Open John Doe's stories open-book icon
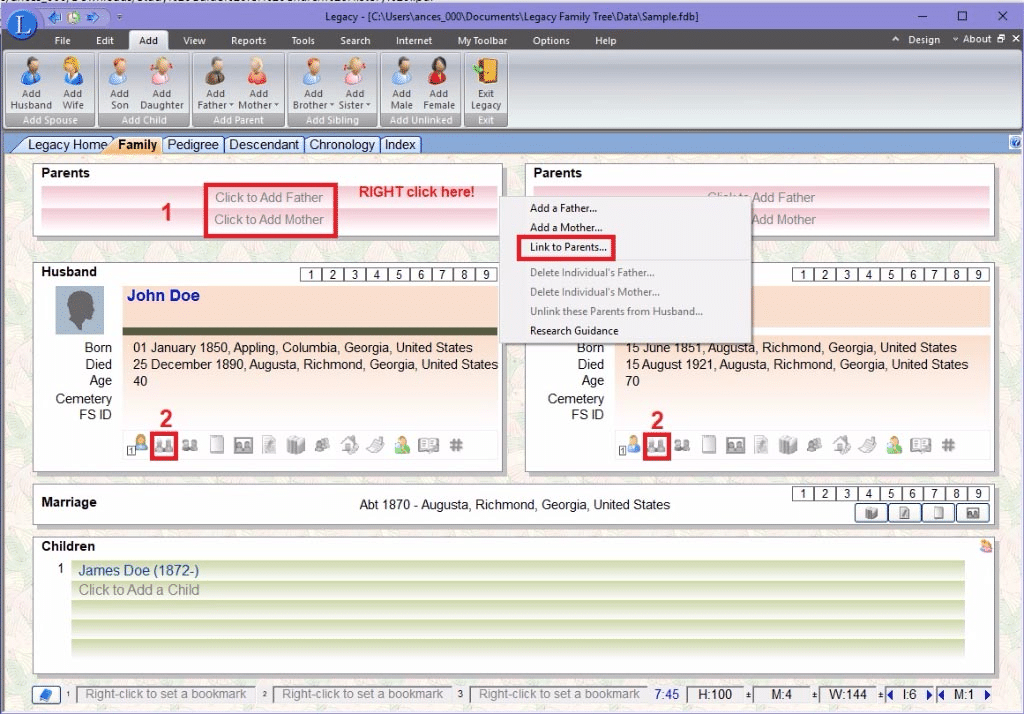This screenshot has width=1024, height=714. 428,446
